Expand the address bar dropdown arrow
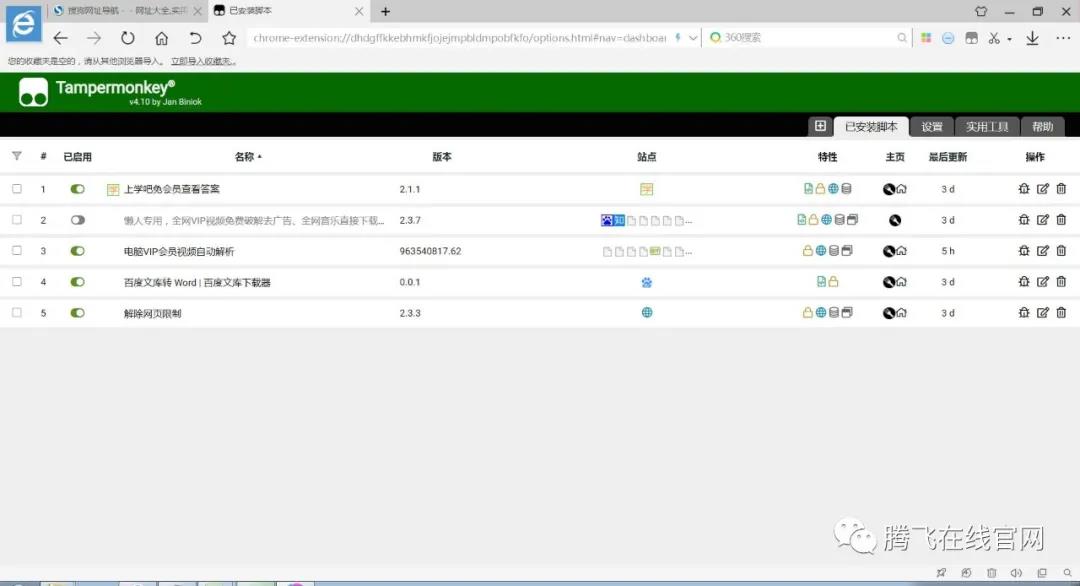 coord(694,38)
